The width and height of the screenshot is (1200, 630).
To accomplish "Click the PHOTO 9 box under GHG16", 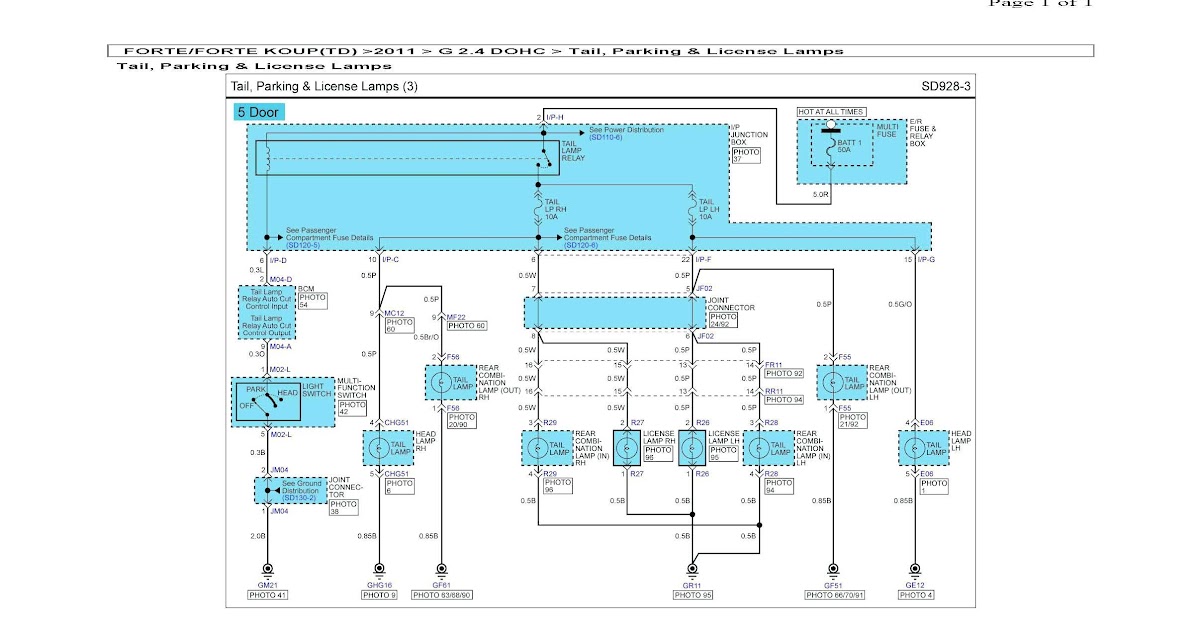I will 379,595.
